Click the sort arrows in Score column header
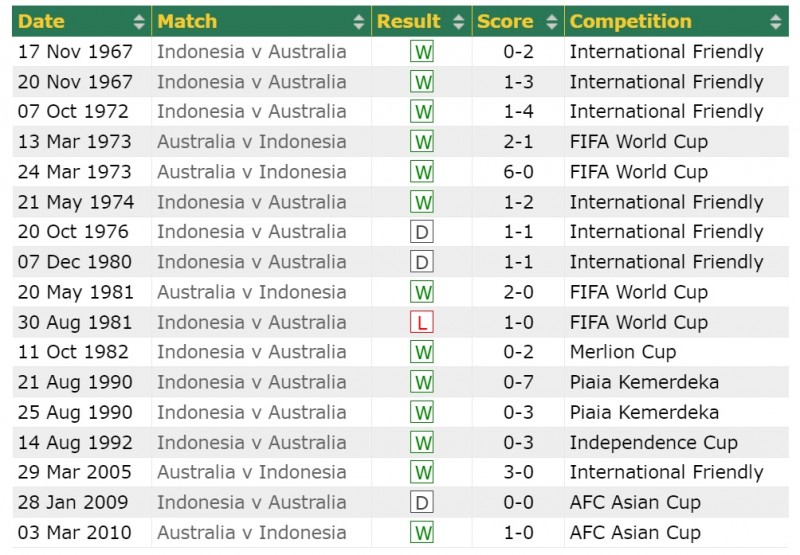This screenshot has width=800, height=555. 552,21
